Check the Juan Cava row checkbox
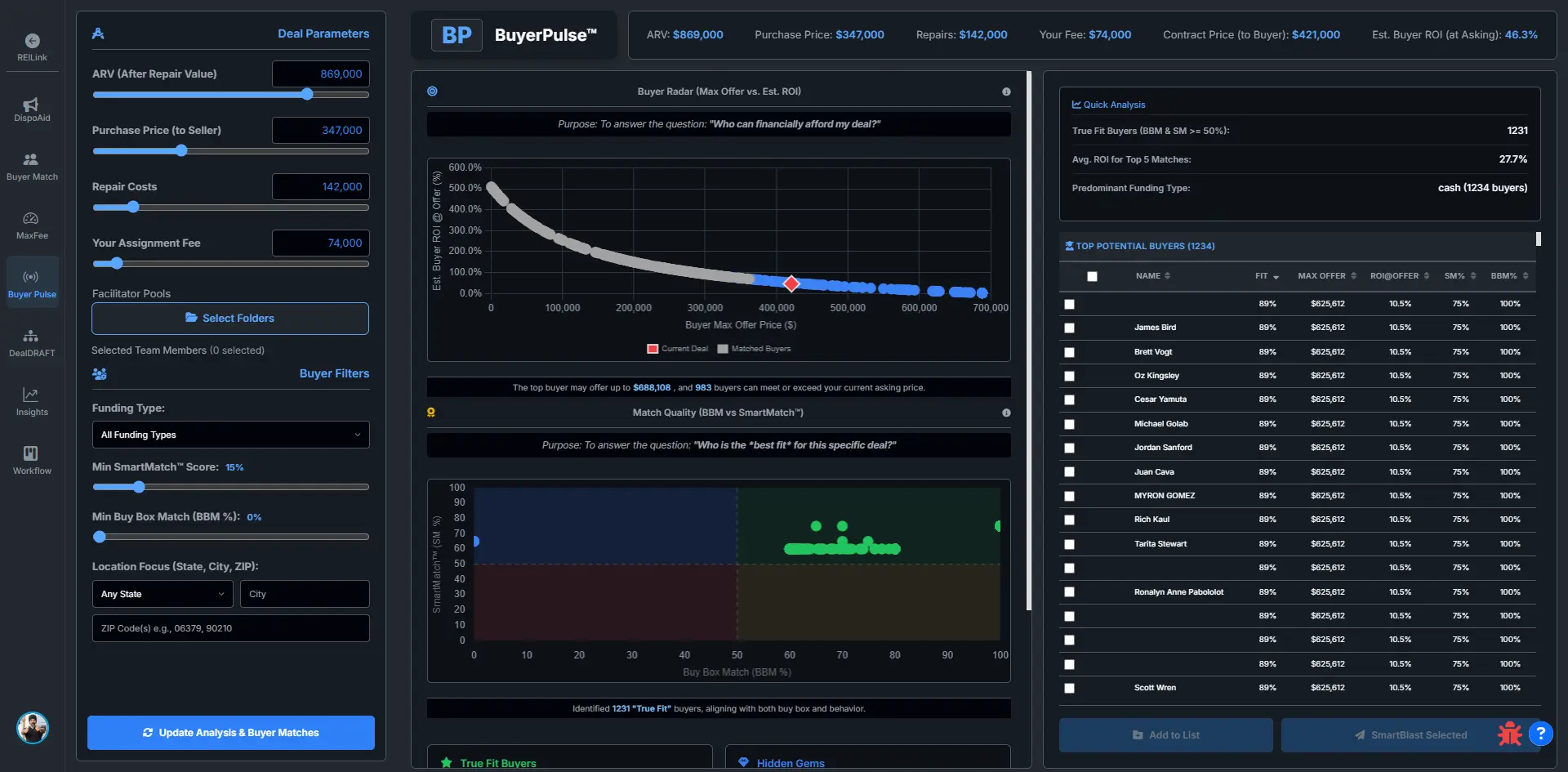The image size is (1568, 772). click(1069, 472)
